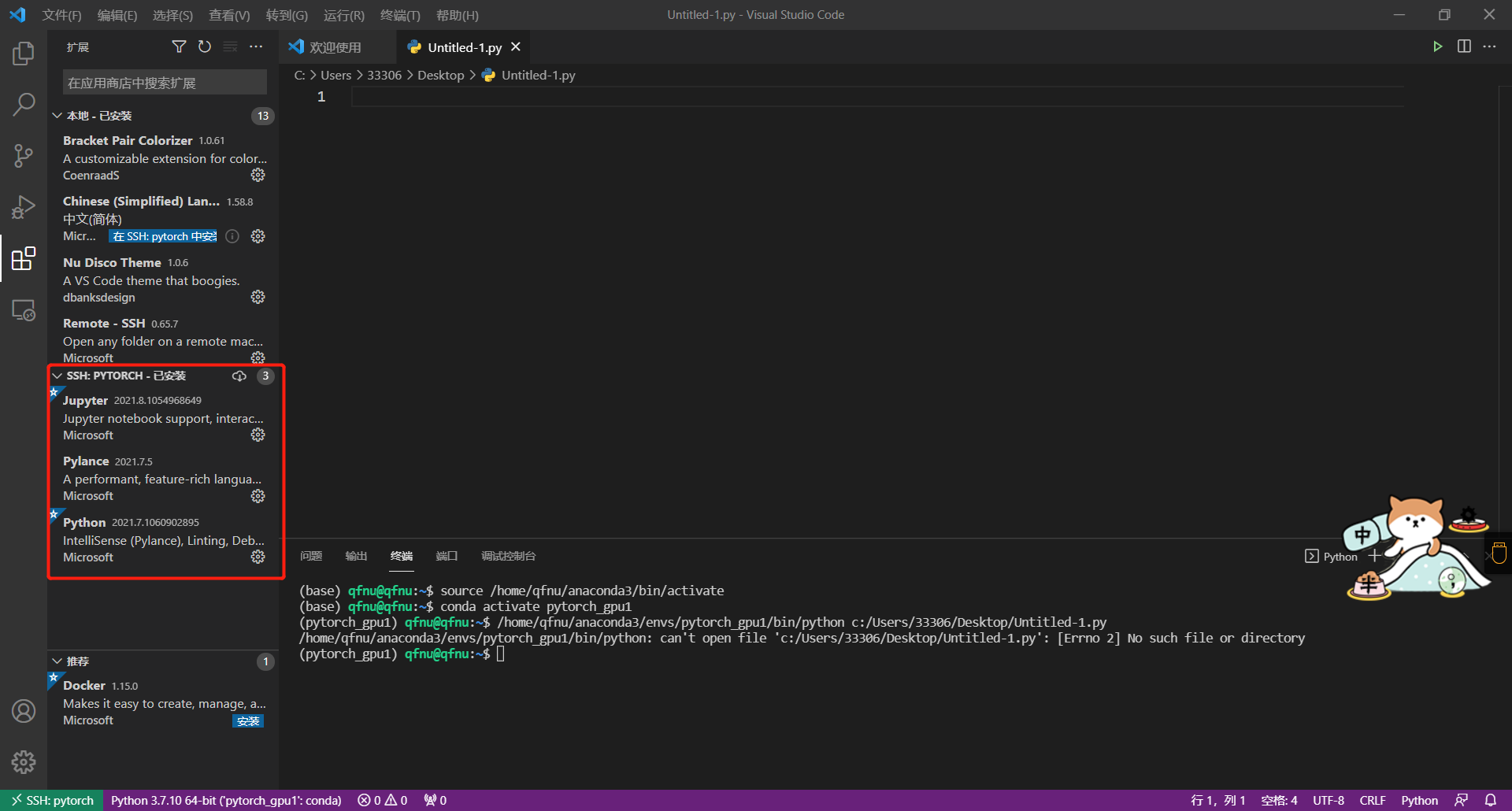Screen dimensions: 1512x811
Task: Open the Extensions view icon
Action: click(24, 258)
